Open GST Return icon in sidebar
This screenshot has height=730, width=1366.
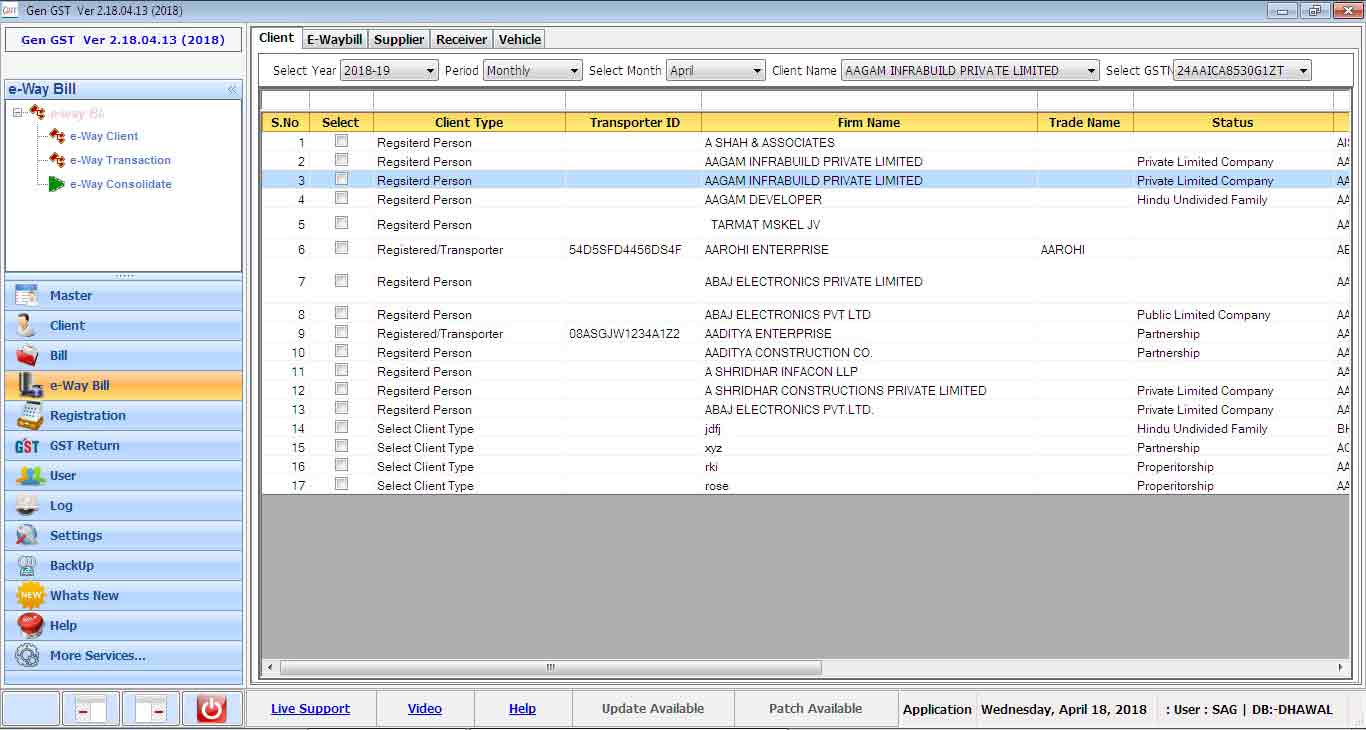coord(28,446)
